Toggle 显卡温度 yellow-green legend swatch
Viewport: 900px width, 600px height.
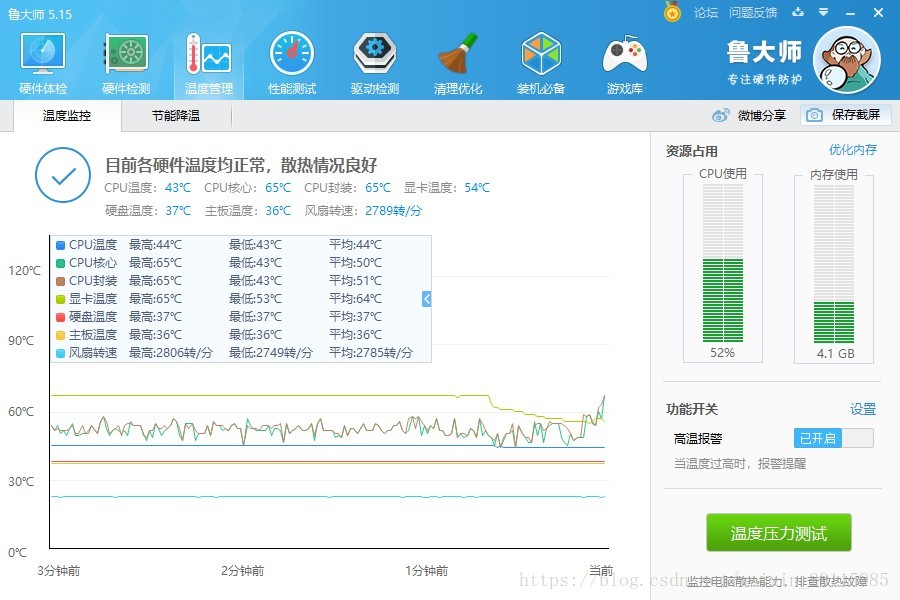point(60,299)
